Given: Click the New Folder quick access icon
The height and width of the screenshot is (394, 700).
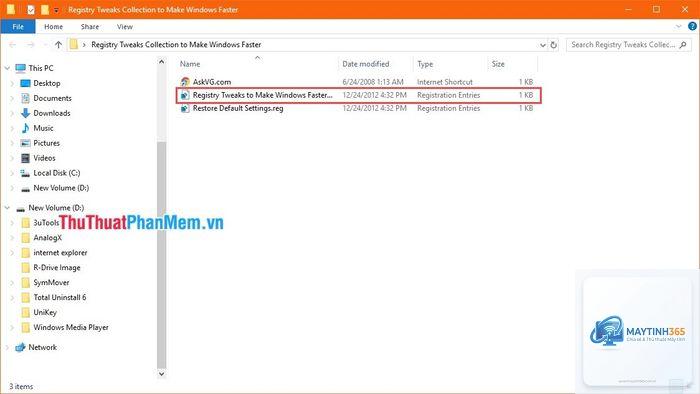Looking at the screenshot, I should coord(45,9).
